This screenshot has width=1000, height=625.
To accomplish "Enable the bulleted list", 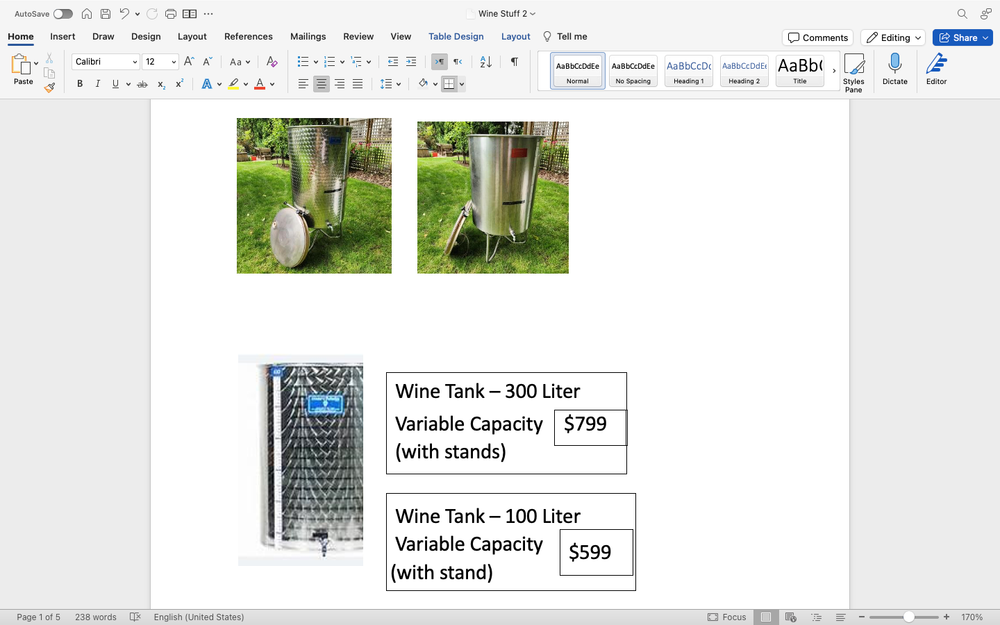I will point(302,61).
